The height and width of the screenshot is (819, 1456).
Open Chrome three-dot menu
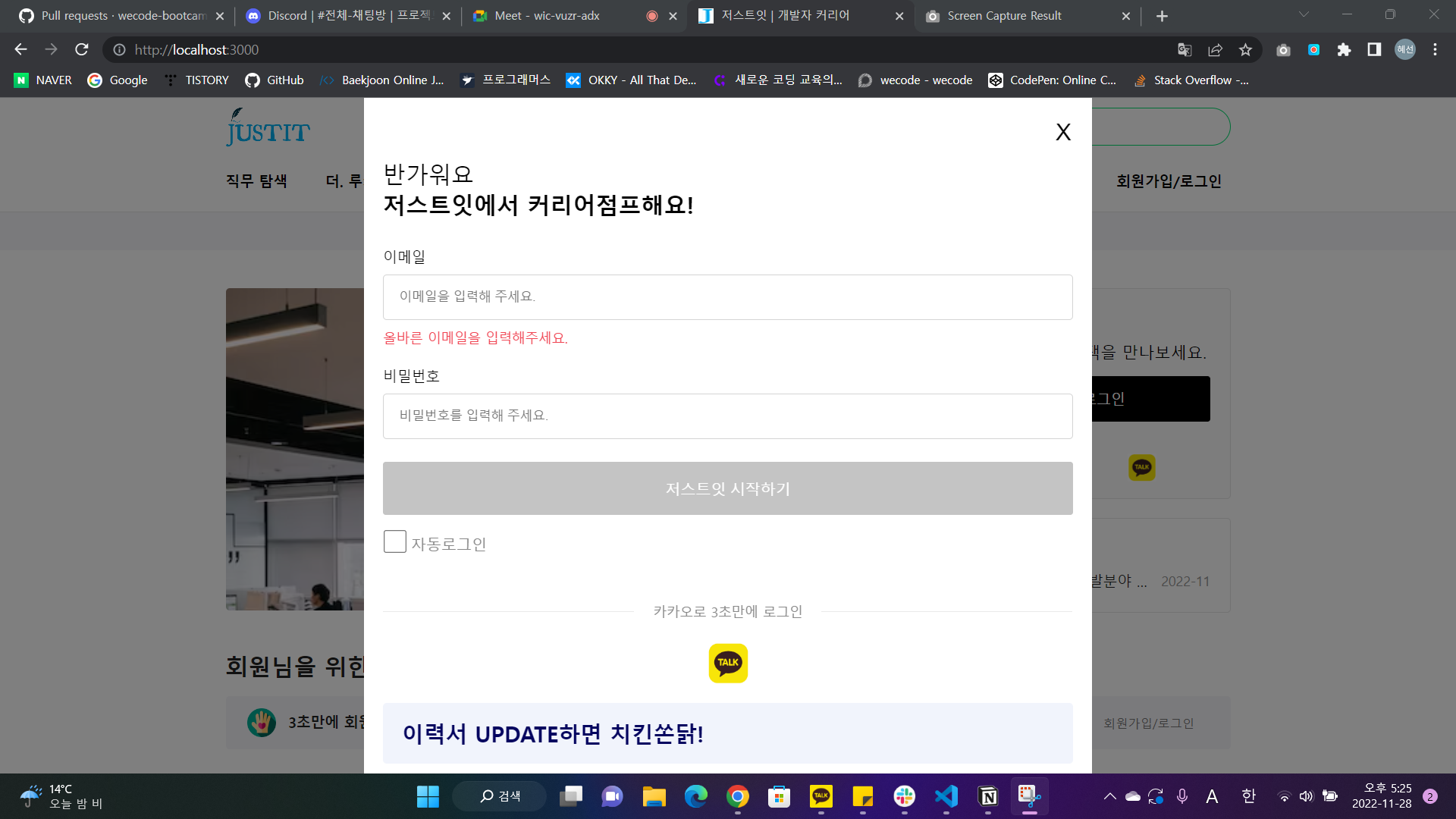1435,49
